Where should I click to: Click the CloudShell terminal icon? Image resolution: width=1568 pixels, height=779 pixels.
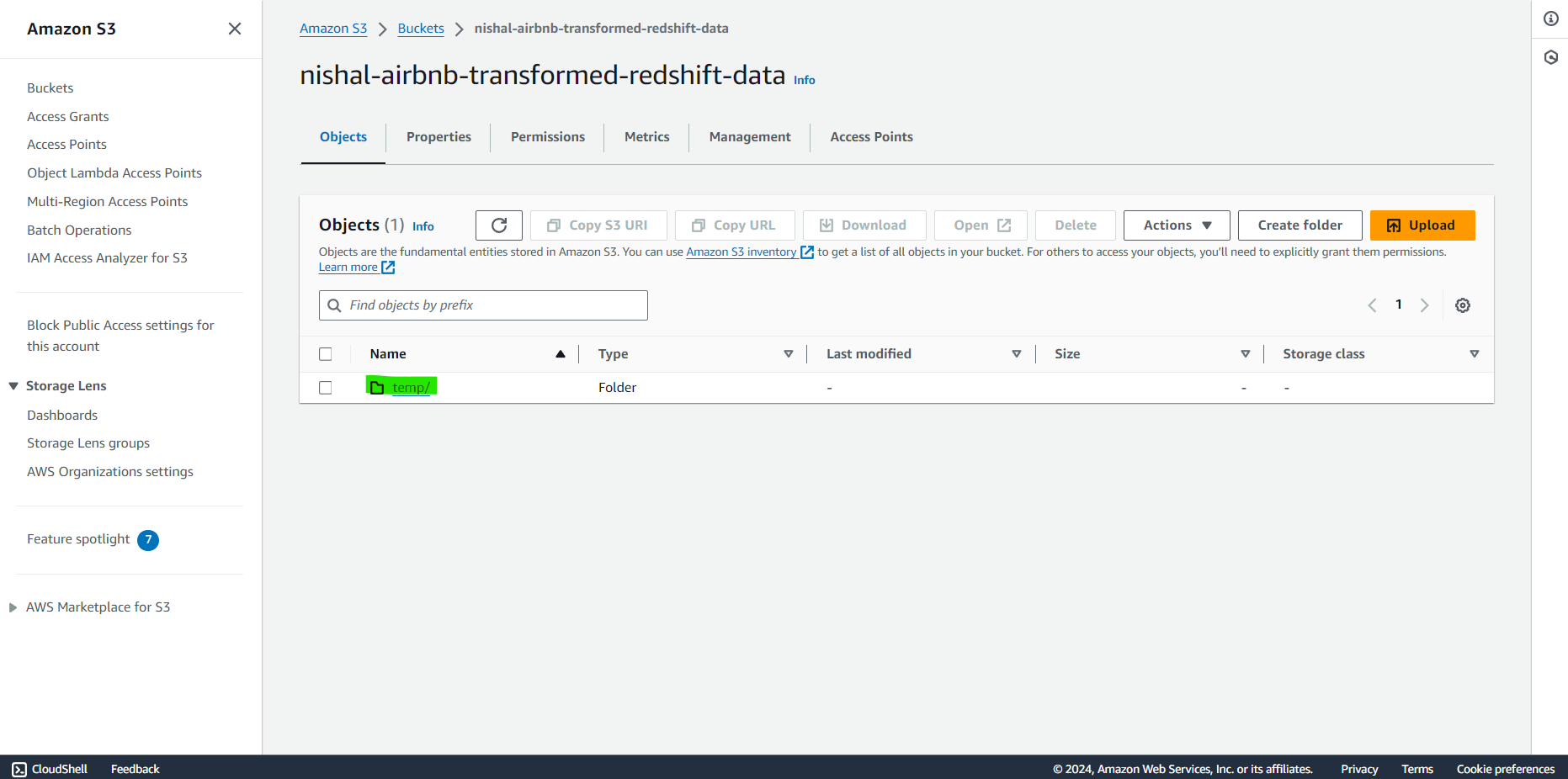(x=19, y=769)
